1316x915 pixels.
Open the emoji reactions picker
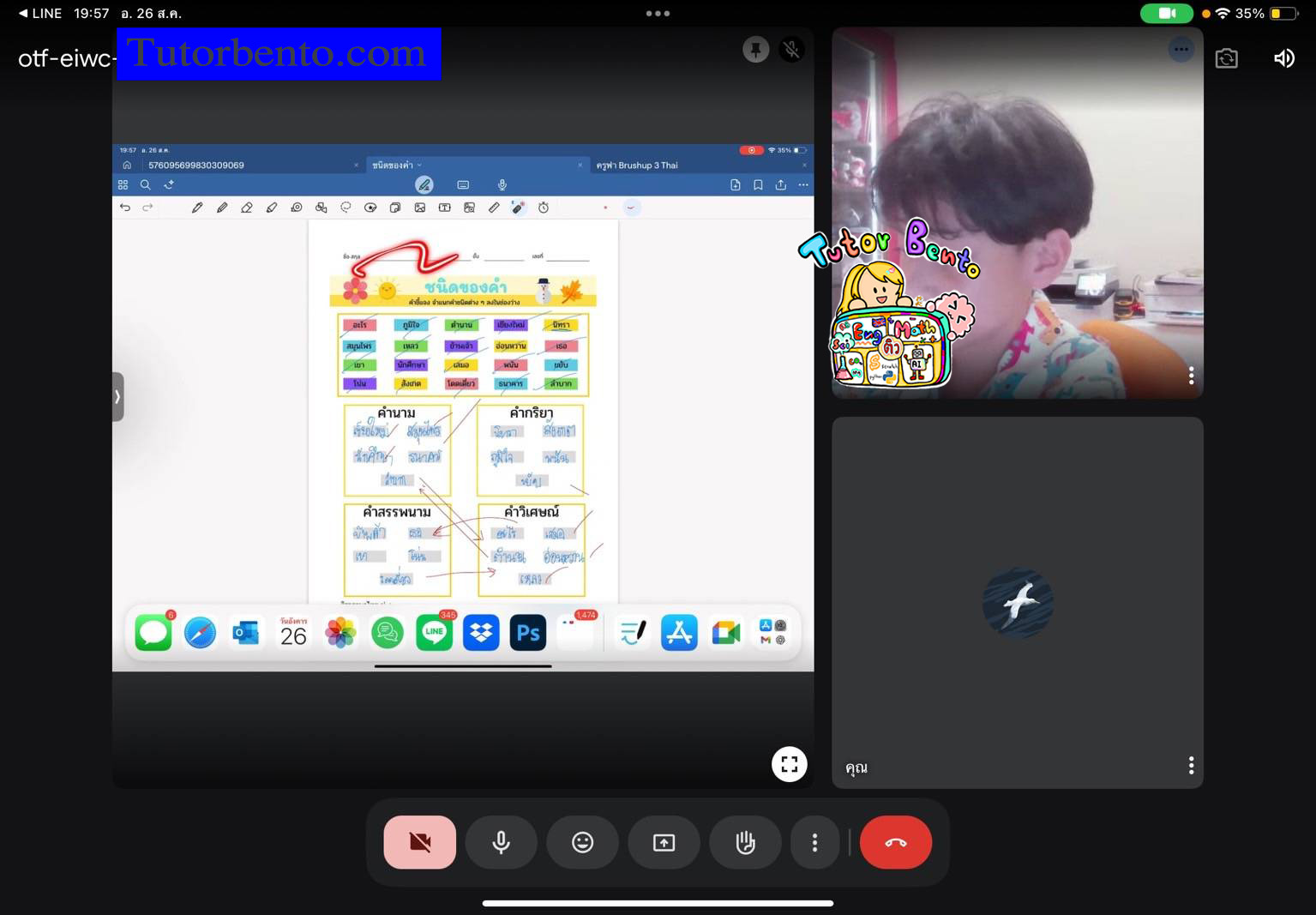pyautogui.click(x=583, y=842)
